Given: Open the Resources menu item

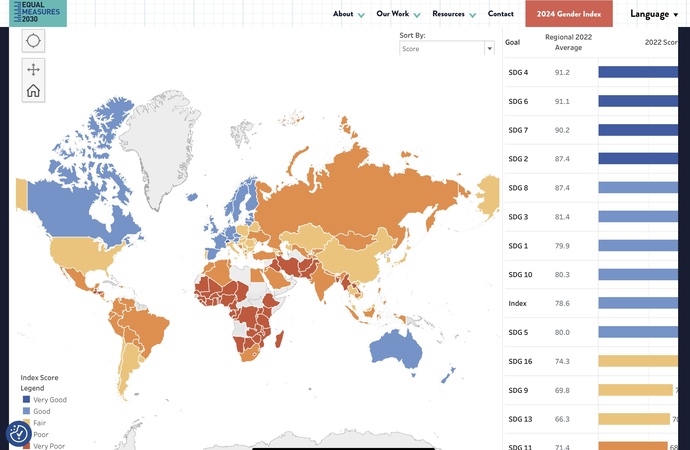Looking at the screenshot, I should pyautogui.click(x=448, y=14).
